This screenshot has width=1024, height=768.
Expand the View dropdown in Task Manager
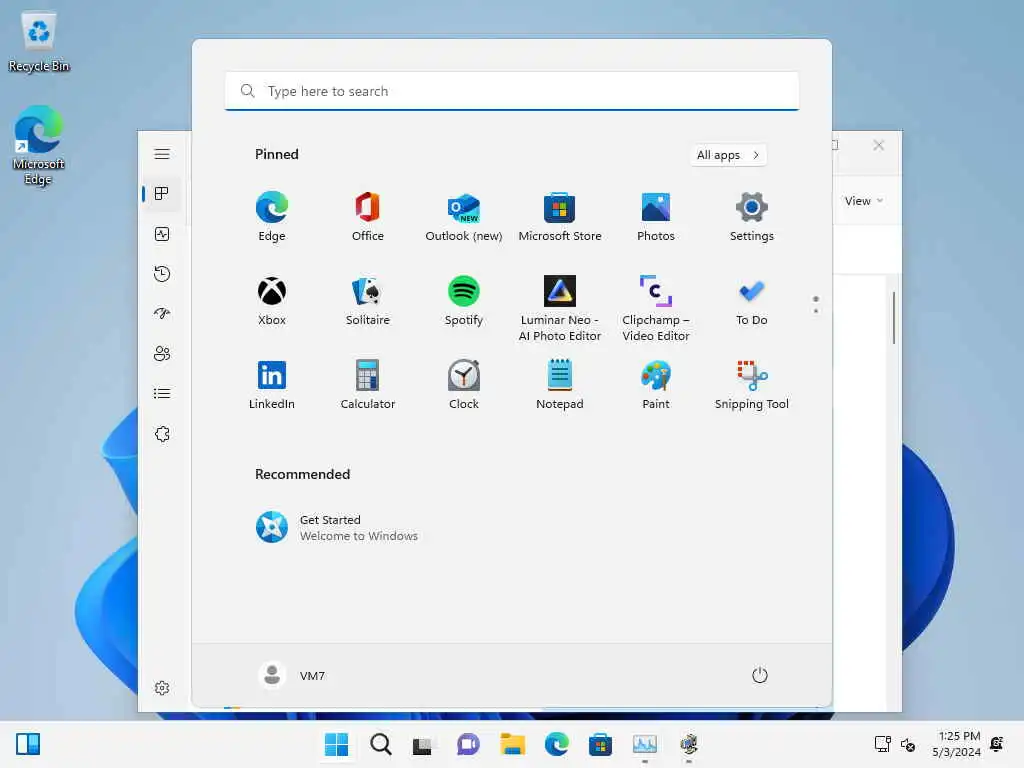[x=863, y=201]
